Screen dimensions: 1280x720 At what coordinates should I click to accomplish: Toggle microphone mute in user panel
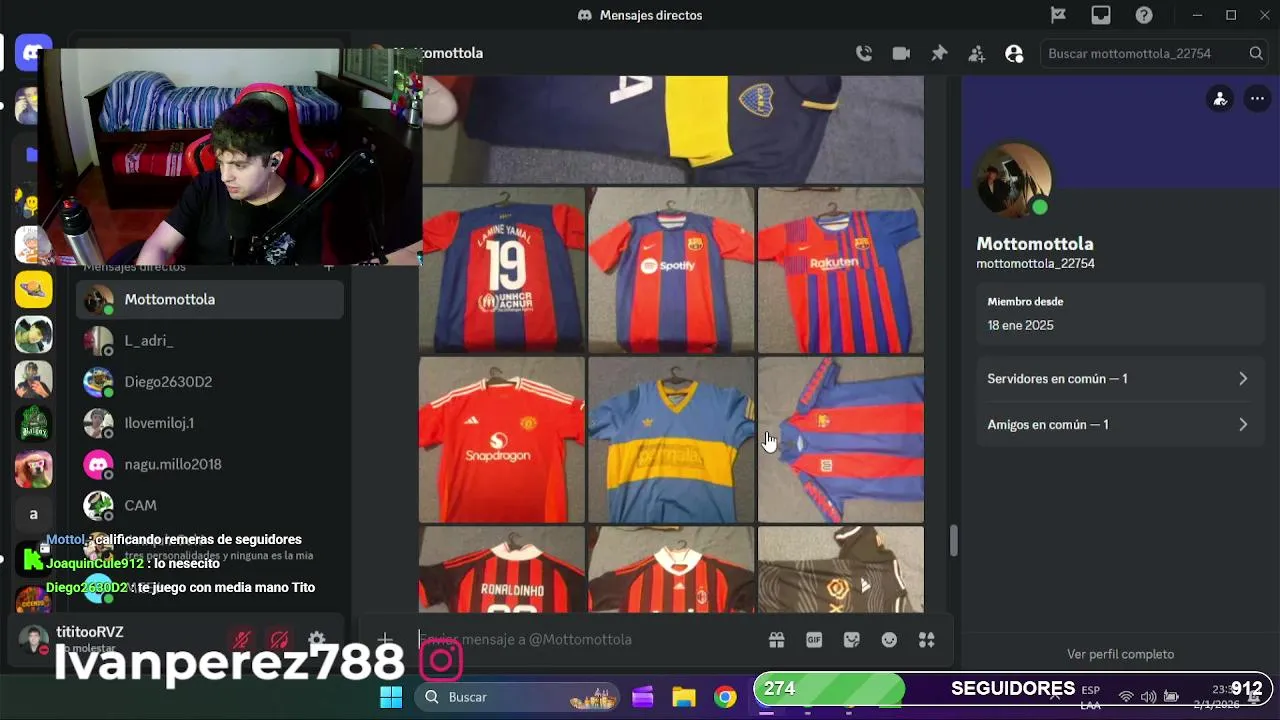click(241, 640)
